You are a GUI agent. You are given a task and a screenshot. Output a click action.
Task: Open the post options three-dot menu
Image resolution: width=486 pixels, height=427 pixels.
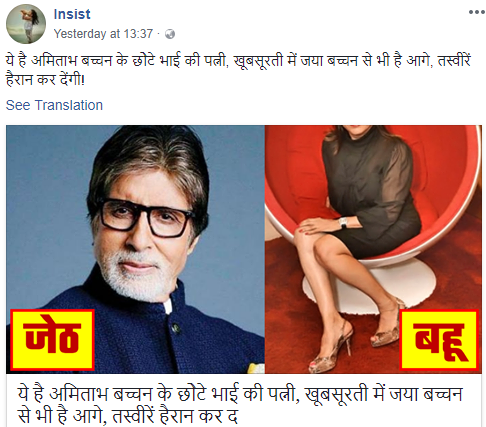pyautogui.click(x=476, y=12)
